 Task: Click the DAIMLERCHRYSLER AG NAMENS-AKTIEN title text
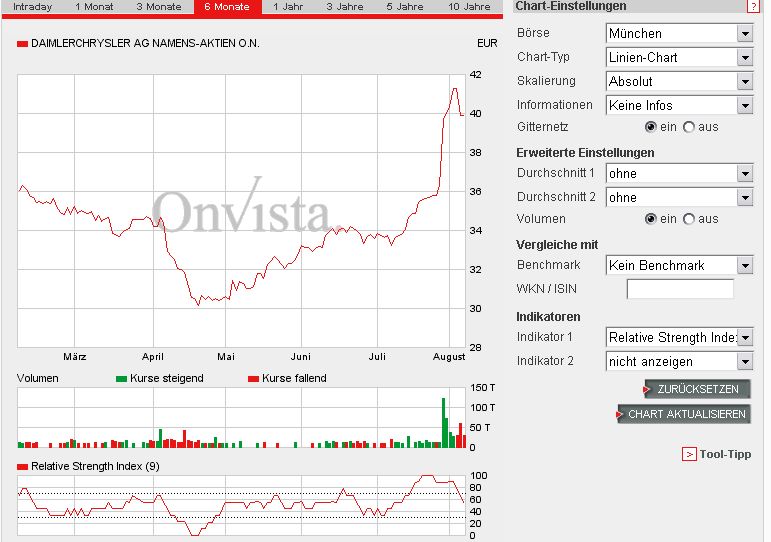[145, 43]
